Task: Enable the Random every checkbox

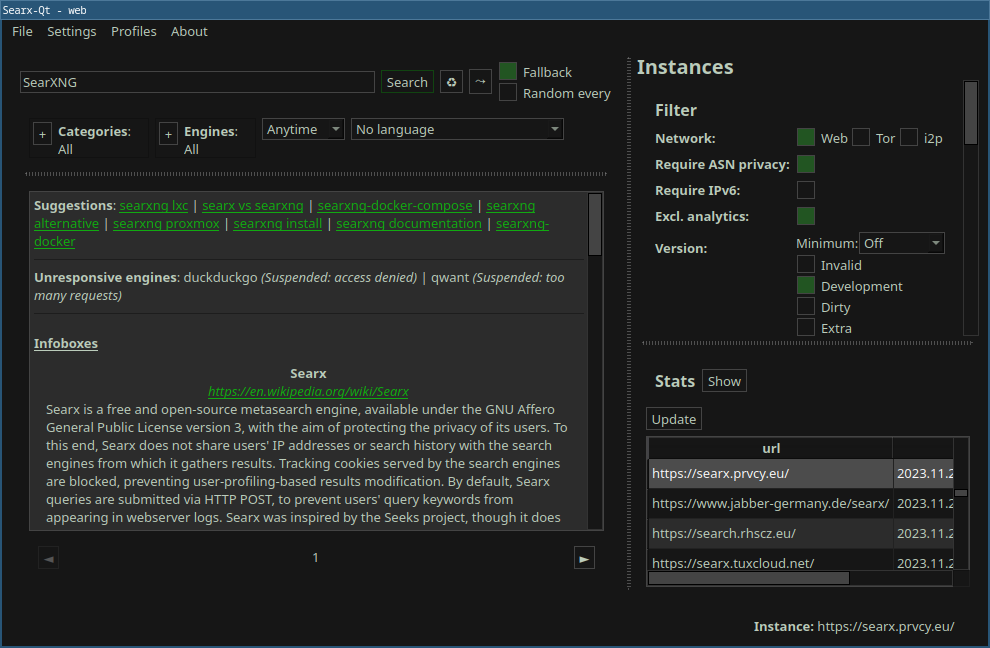Action: pyautogui.click(x=506, y=93)
